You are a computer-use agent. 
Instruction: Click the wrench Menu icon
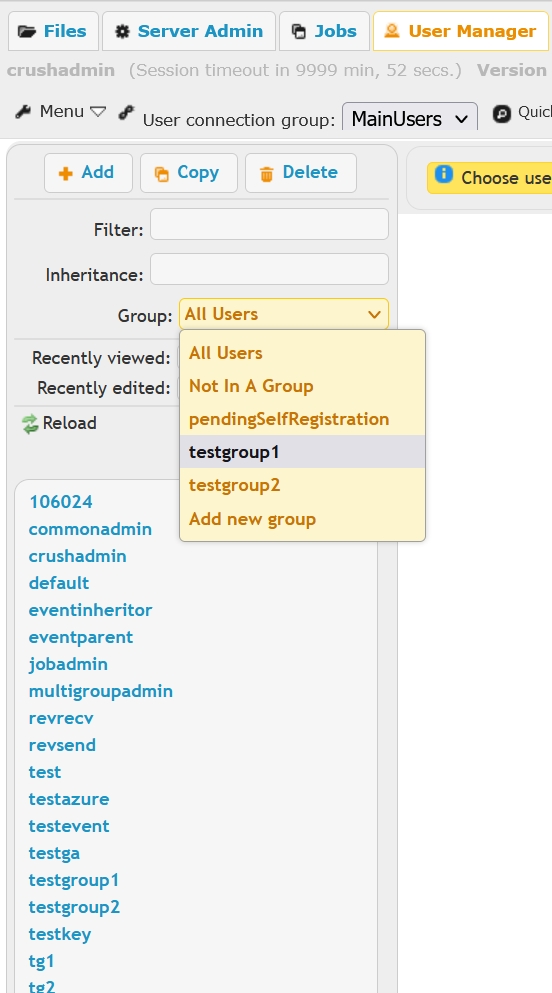tap(23, 112)
